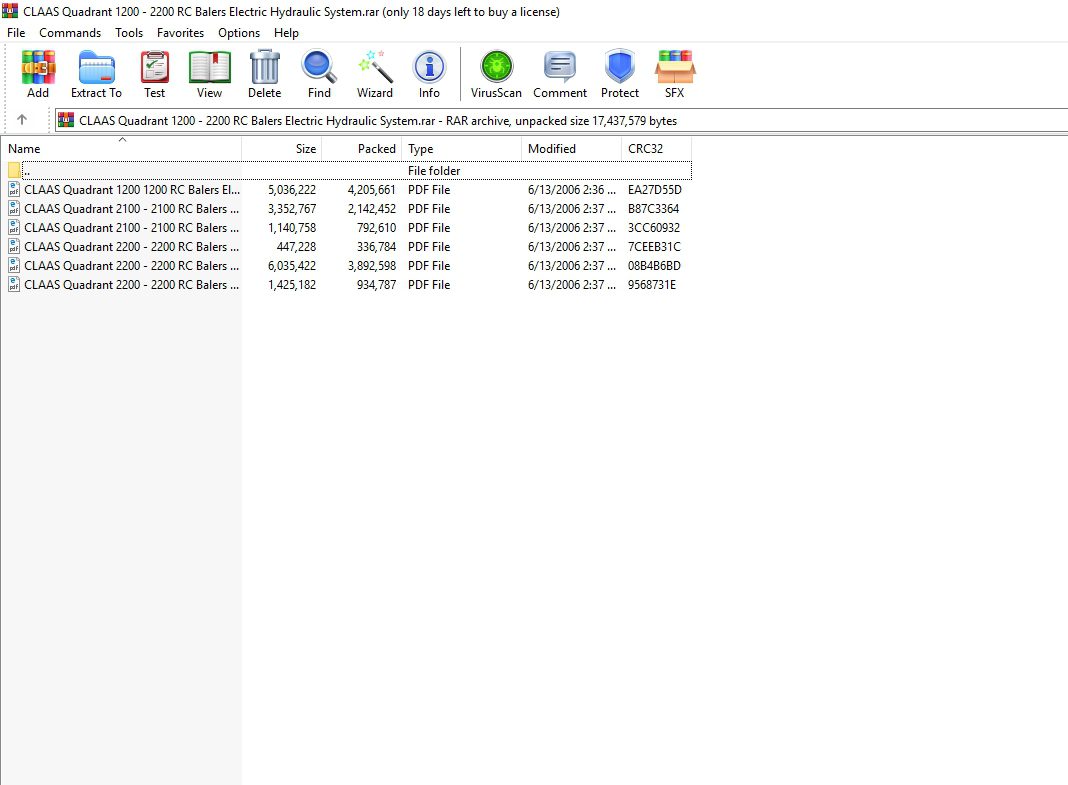Screen dimensions: 1068x785
Task: Click packed size 3,892,598
Action: point(372,266)
